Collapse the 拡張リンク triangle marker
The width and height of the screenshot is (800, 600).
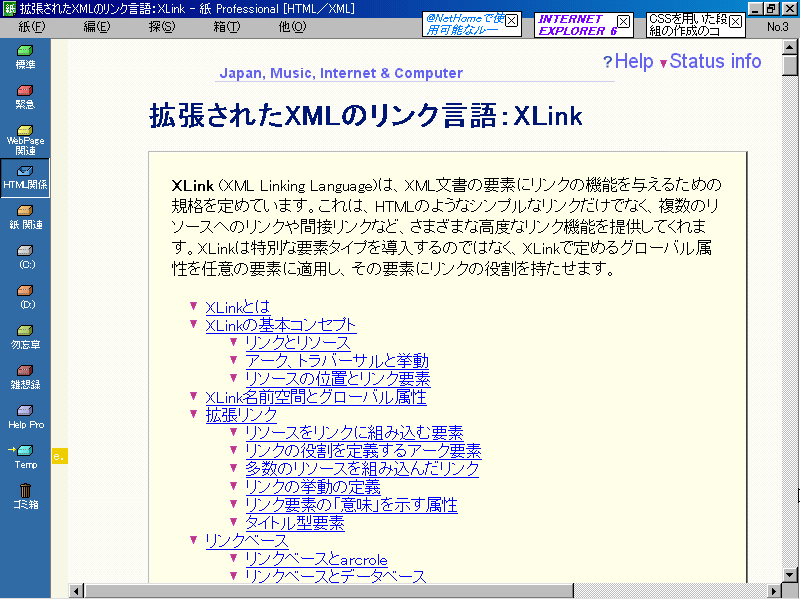pyautogui.click(x=193, y=414)
